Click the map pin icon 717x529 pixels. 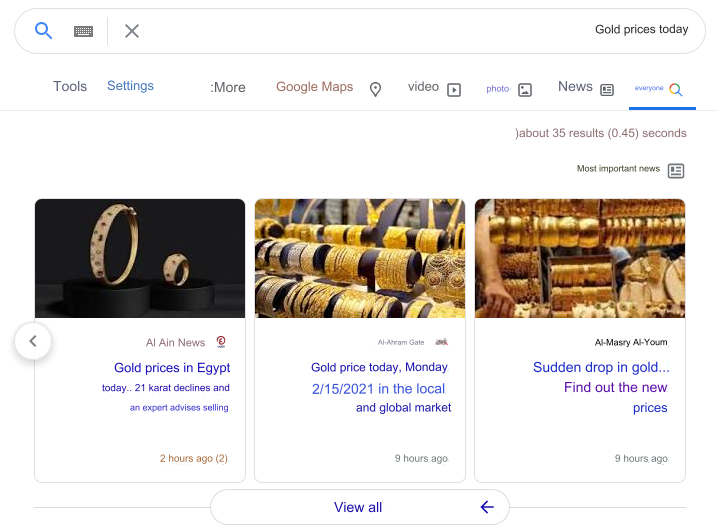(x=375, y=89)
